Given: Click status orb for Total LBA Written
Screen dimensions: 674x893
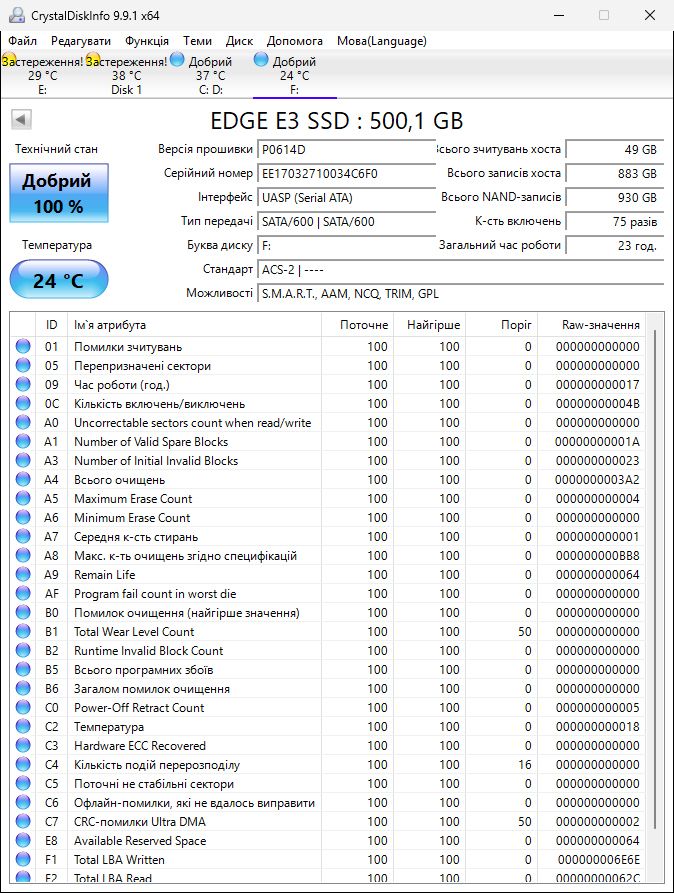Looking at the screenshot, I should tap(23, 859).
